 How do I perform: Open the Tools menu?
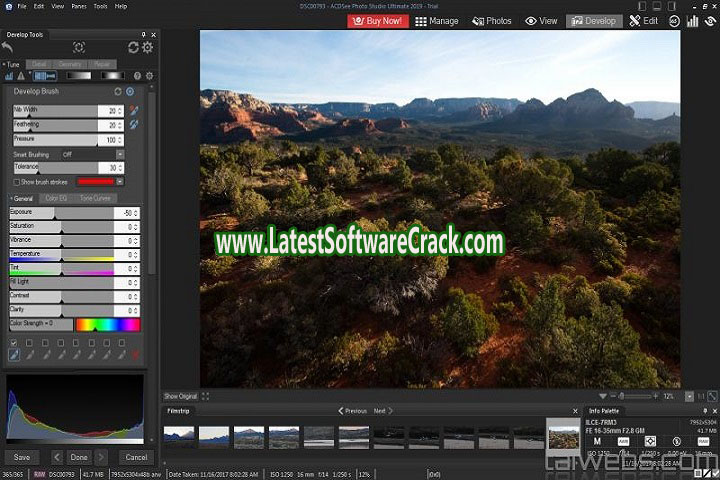(100, 6)
